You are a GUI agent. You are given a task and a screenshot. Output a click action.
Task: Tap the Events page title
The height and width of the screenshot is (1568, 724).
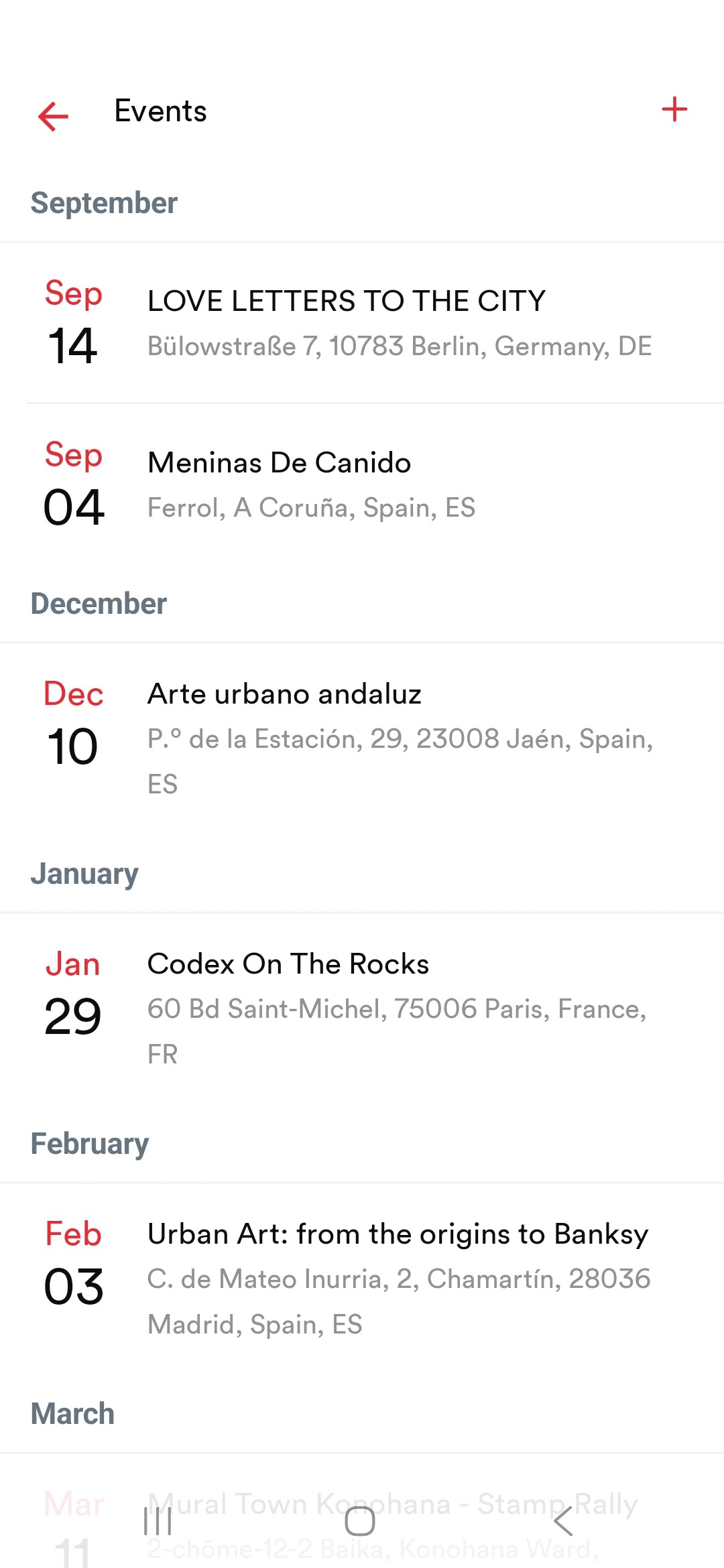160,111
